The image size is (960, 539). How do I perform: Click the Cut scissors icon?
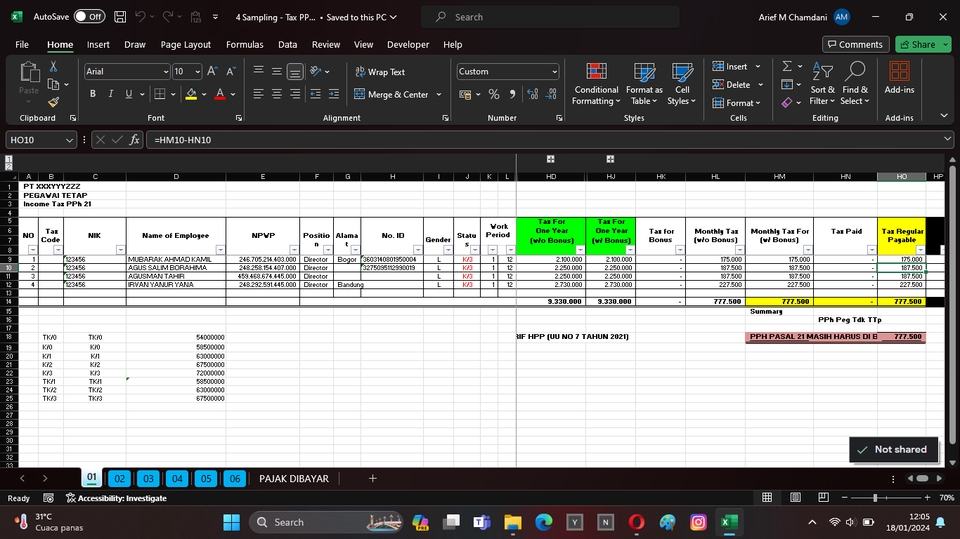click(x=53, y=66)
